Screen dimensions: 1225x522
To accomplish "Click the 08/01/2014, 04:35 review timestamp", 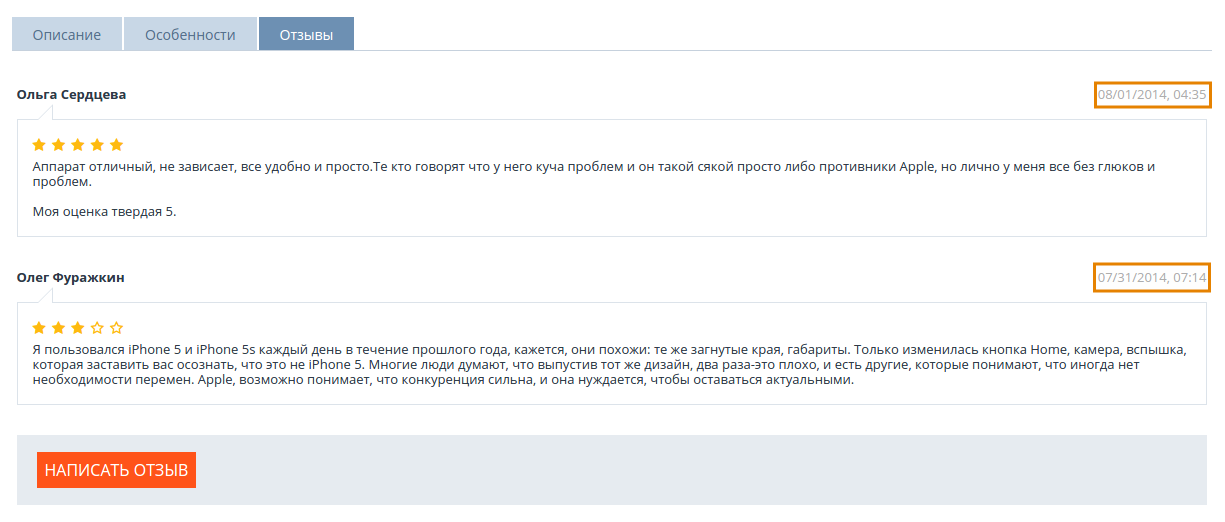I will pyautogui.click(x=1152, y=95).
